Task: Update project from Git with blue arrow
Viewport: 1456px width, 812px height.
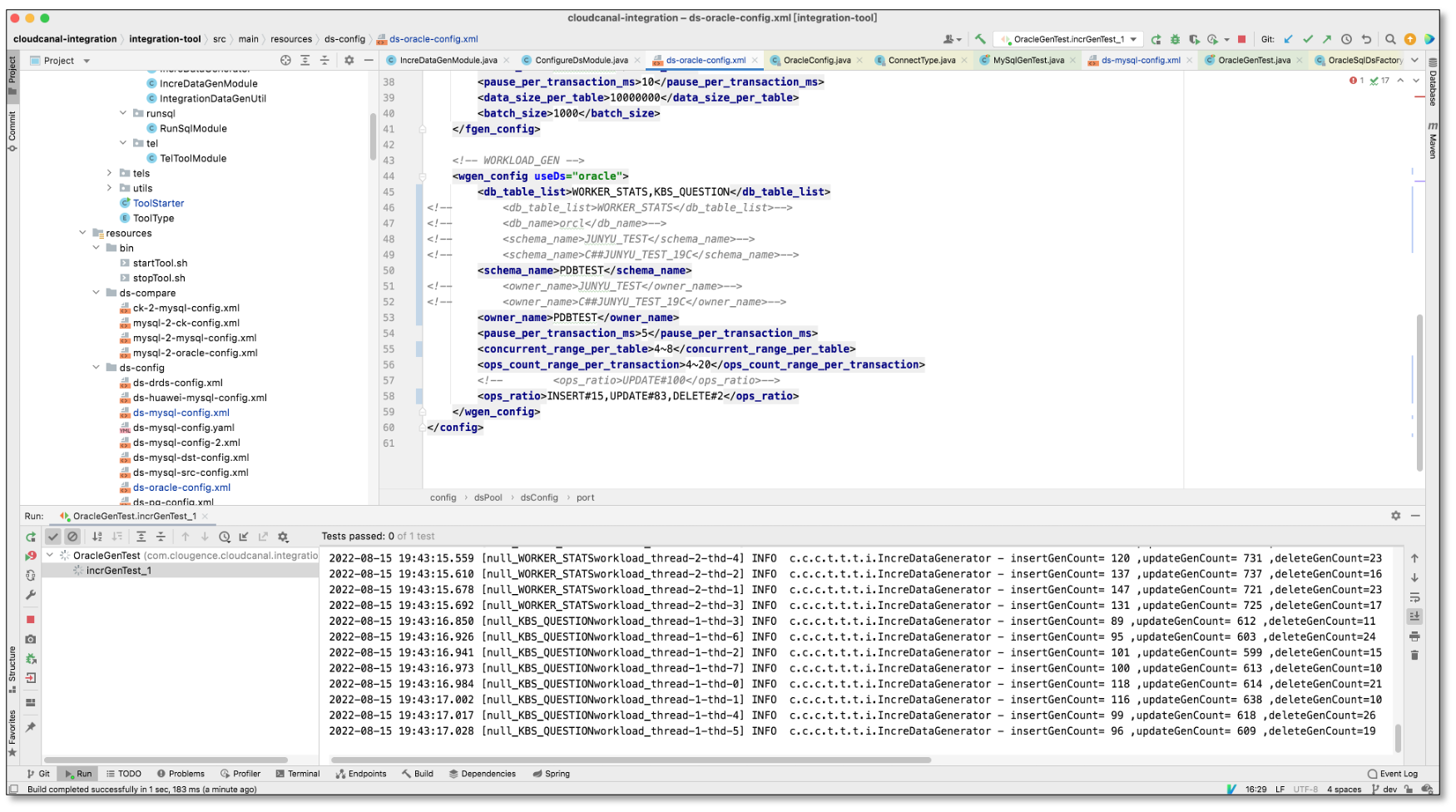Action: [1288, 39]
